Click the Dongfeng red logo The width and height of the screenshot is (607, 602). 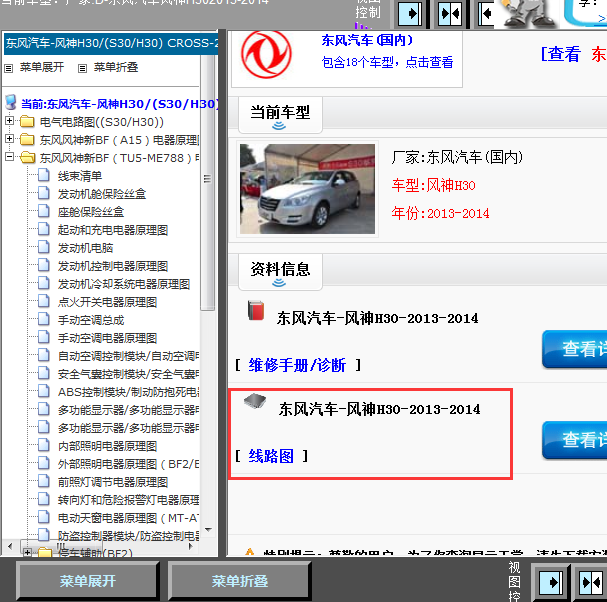[266, 55]
